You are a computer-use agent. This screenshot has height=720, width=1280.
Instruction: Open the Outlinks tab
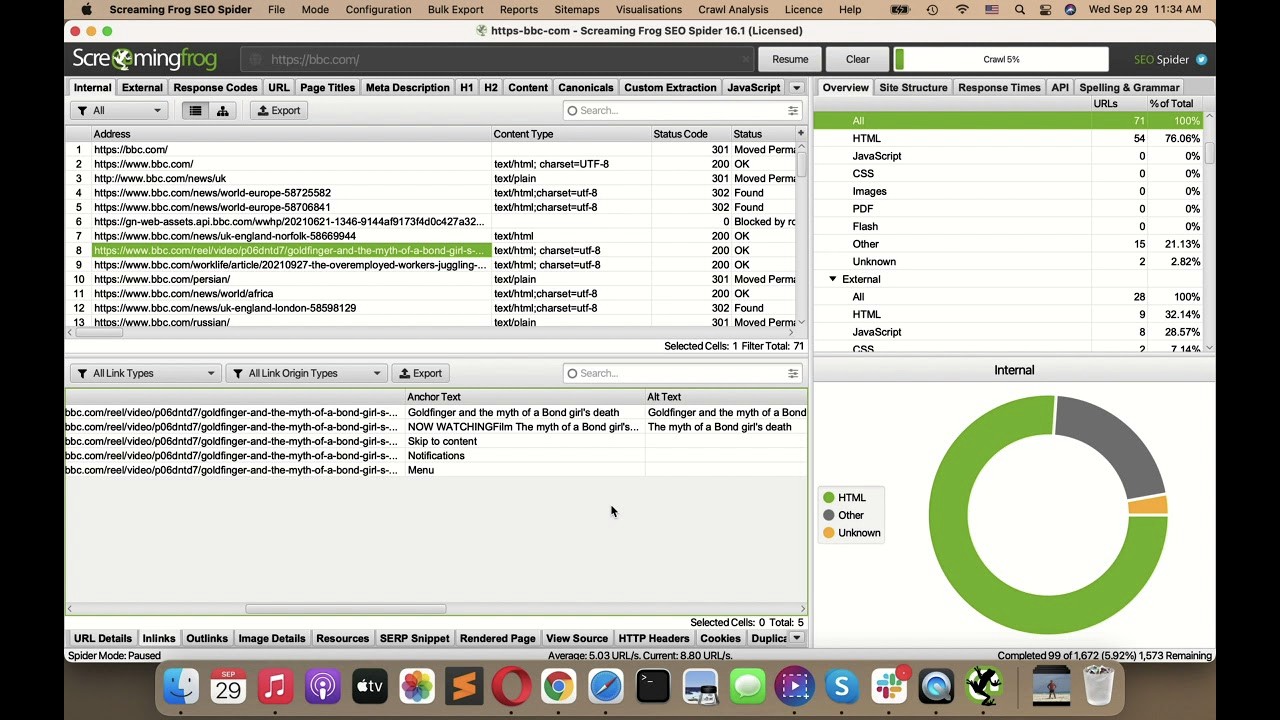207,638
